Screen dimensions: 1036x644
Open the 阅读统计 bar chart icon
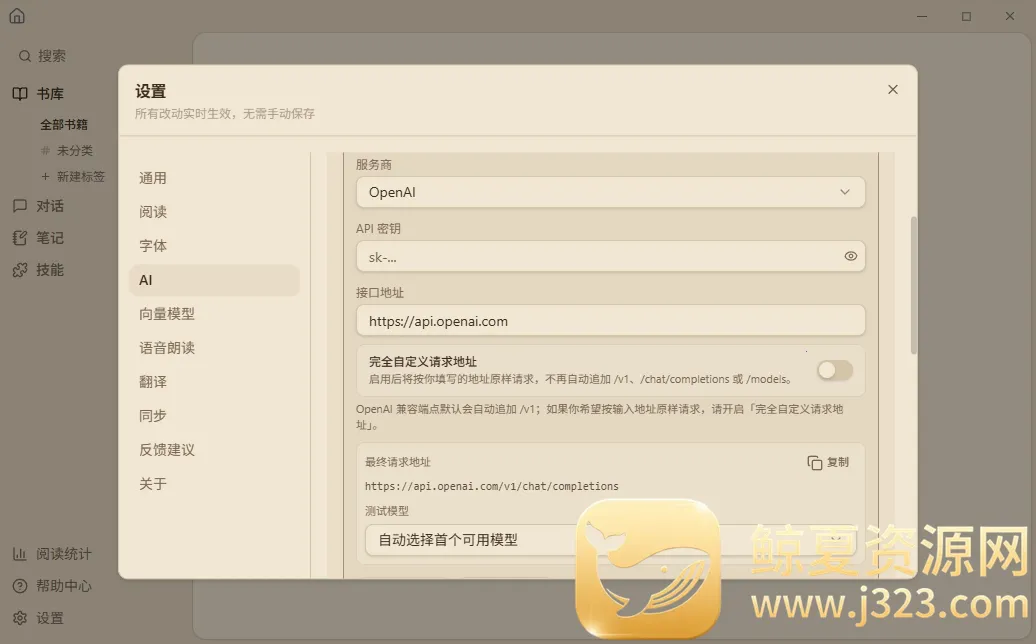20,554
